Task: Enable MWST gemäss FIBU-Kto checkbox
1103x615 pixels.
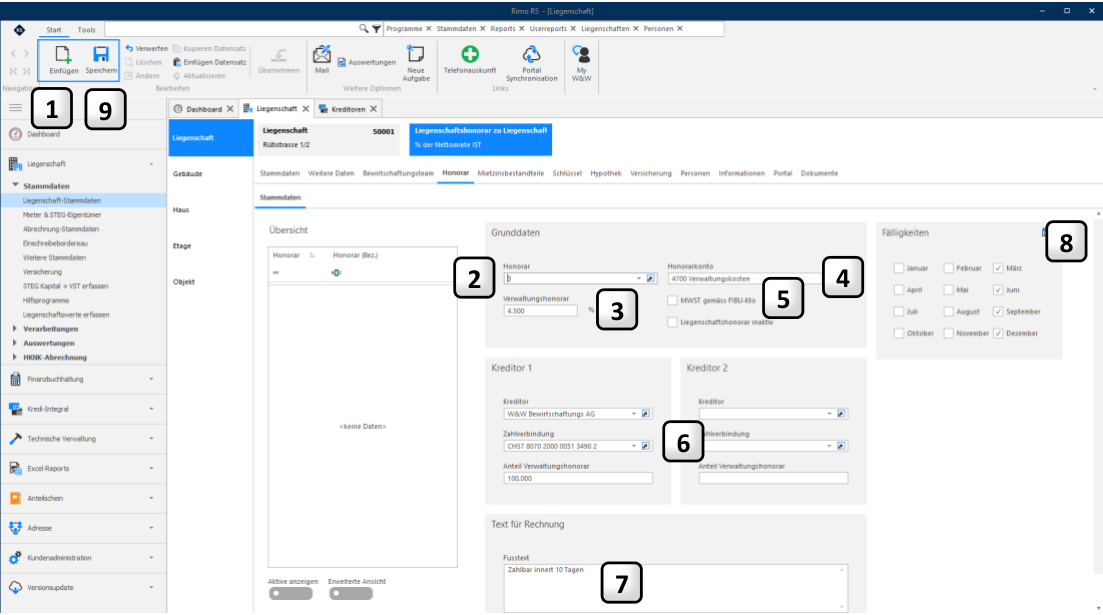Action: pyautogui.click(x=672, y=300)
